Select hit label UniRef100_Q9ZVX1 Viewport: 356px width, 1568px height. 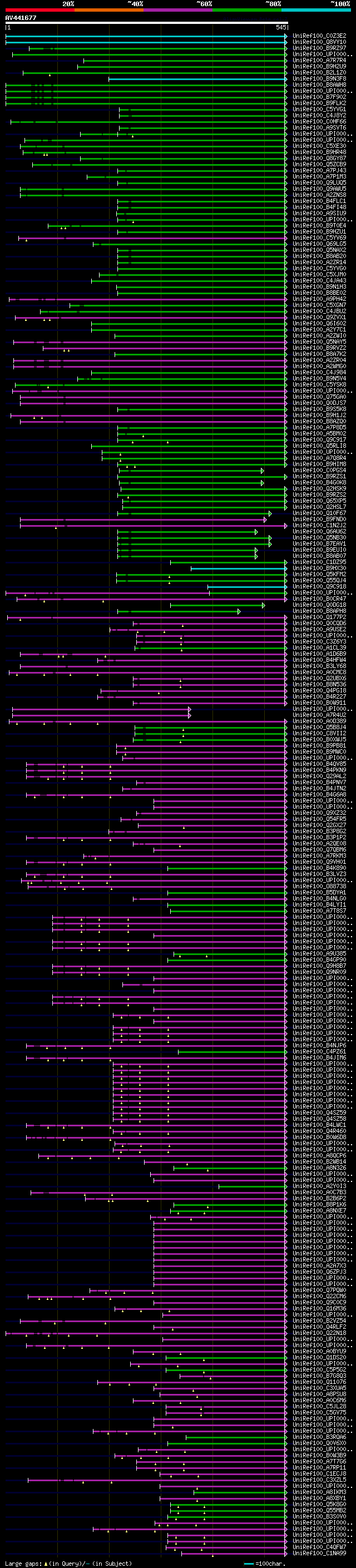pos(319,317)
